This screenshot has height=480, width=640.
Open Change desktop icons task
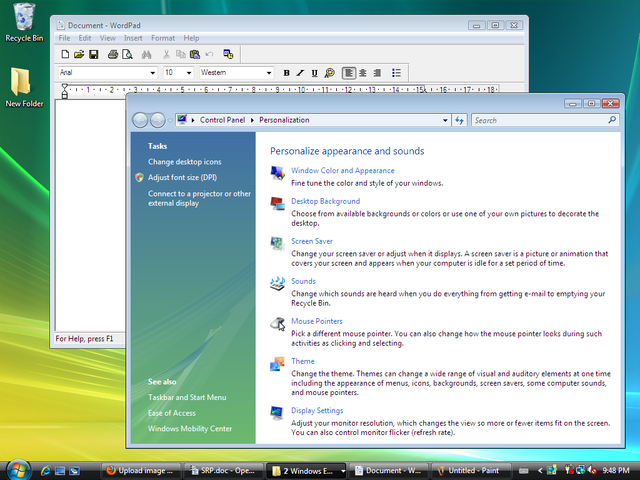184,162
